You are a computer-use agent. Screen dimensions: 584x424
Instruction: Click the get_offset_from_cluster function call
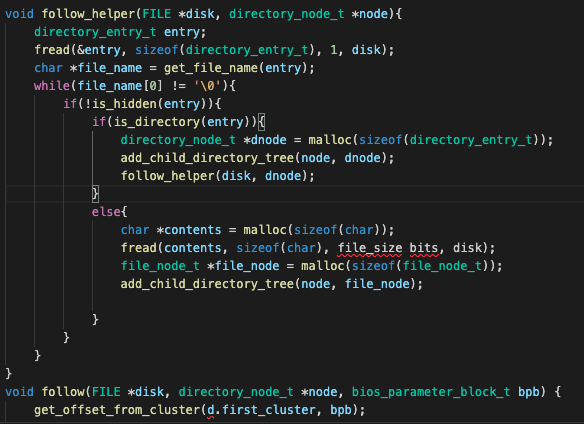(117, 410)
